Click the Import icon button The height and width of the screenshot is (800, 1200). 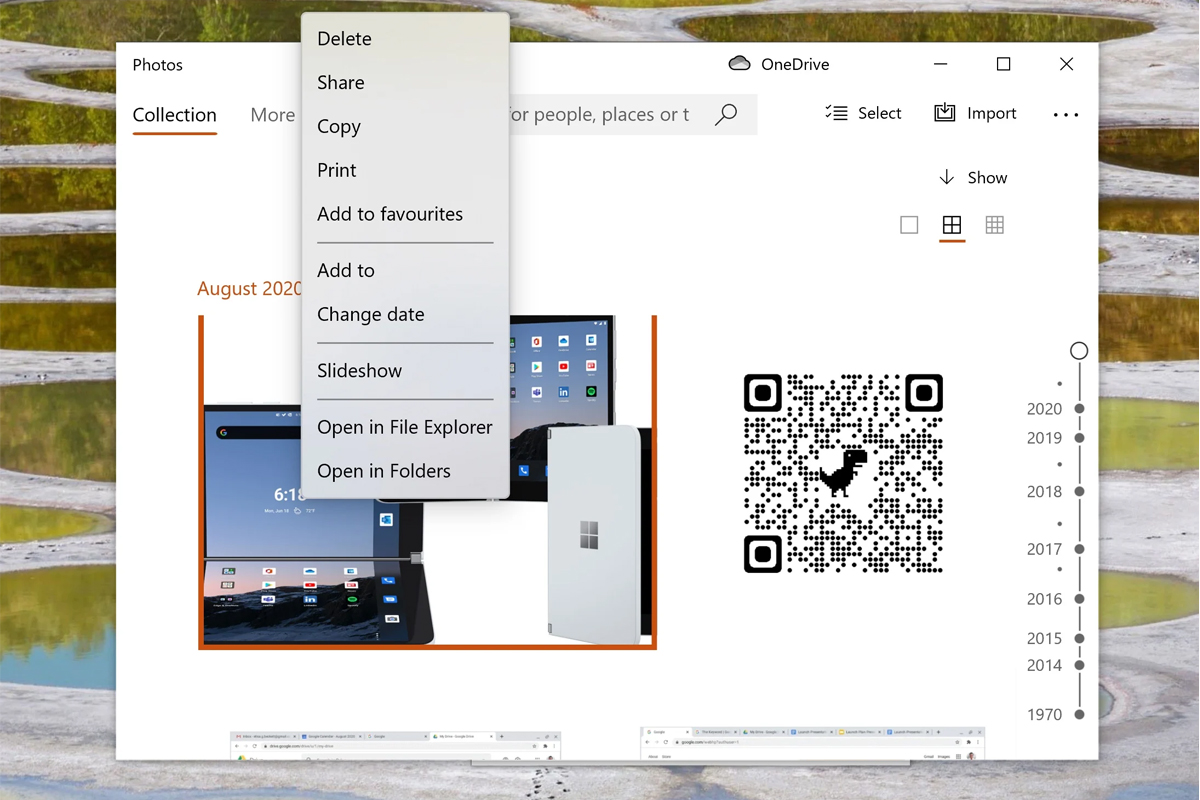944,113
